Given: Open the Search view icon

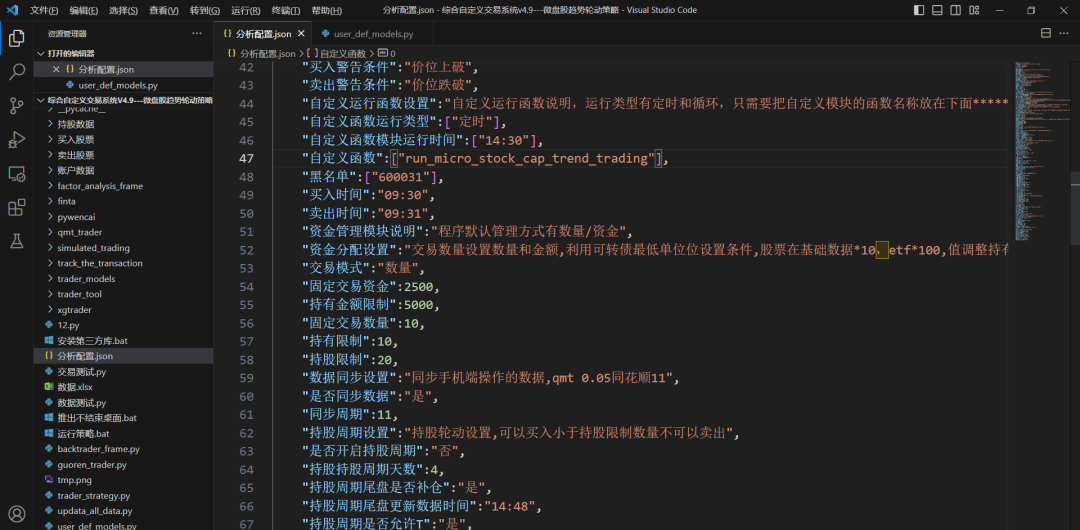Looking at the screenshot, I should tap(17, 72).
